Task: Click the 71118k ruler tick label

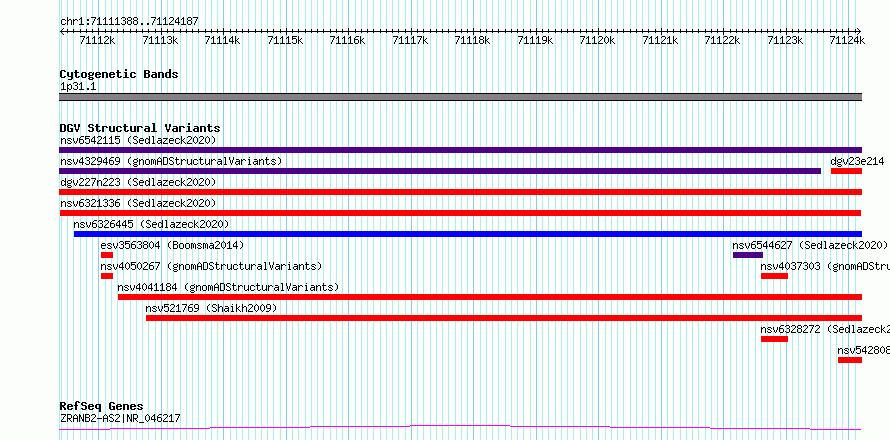Action: click(x=473, y=40)
